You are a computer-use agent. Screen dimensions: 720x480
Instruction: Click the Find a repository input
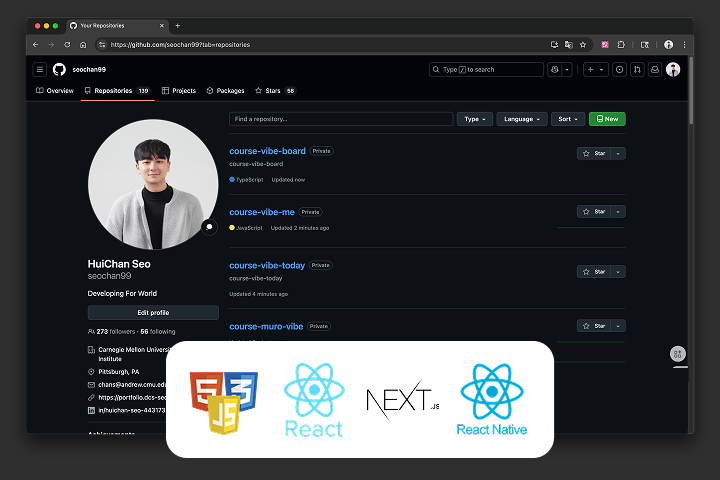(x=341, y=119)
